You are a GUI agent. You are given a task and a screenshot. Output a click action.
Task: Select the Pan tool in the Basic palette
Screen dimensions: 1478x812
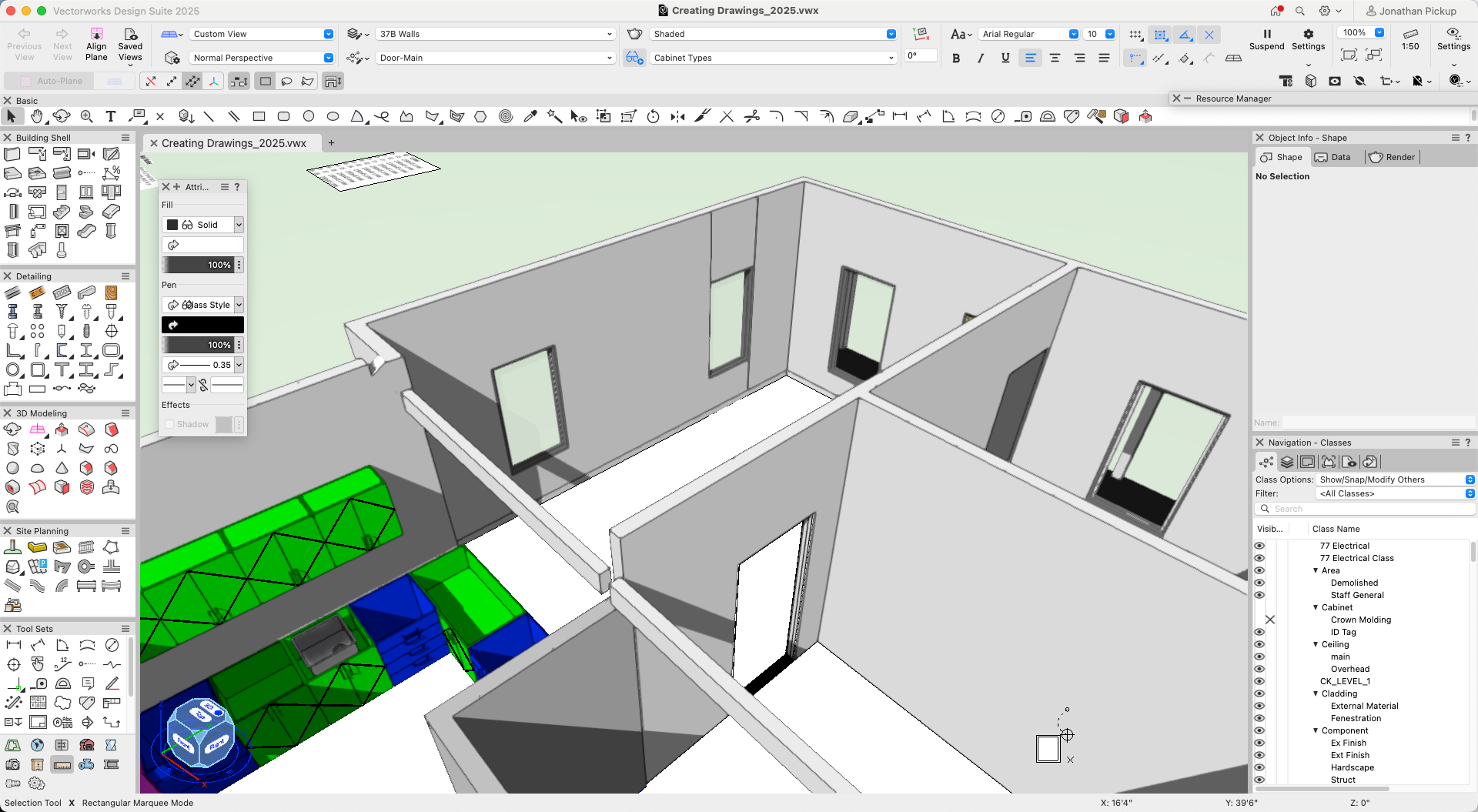[37, 116]
